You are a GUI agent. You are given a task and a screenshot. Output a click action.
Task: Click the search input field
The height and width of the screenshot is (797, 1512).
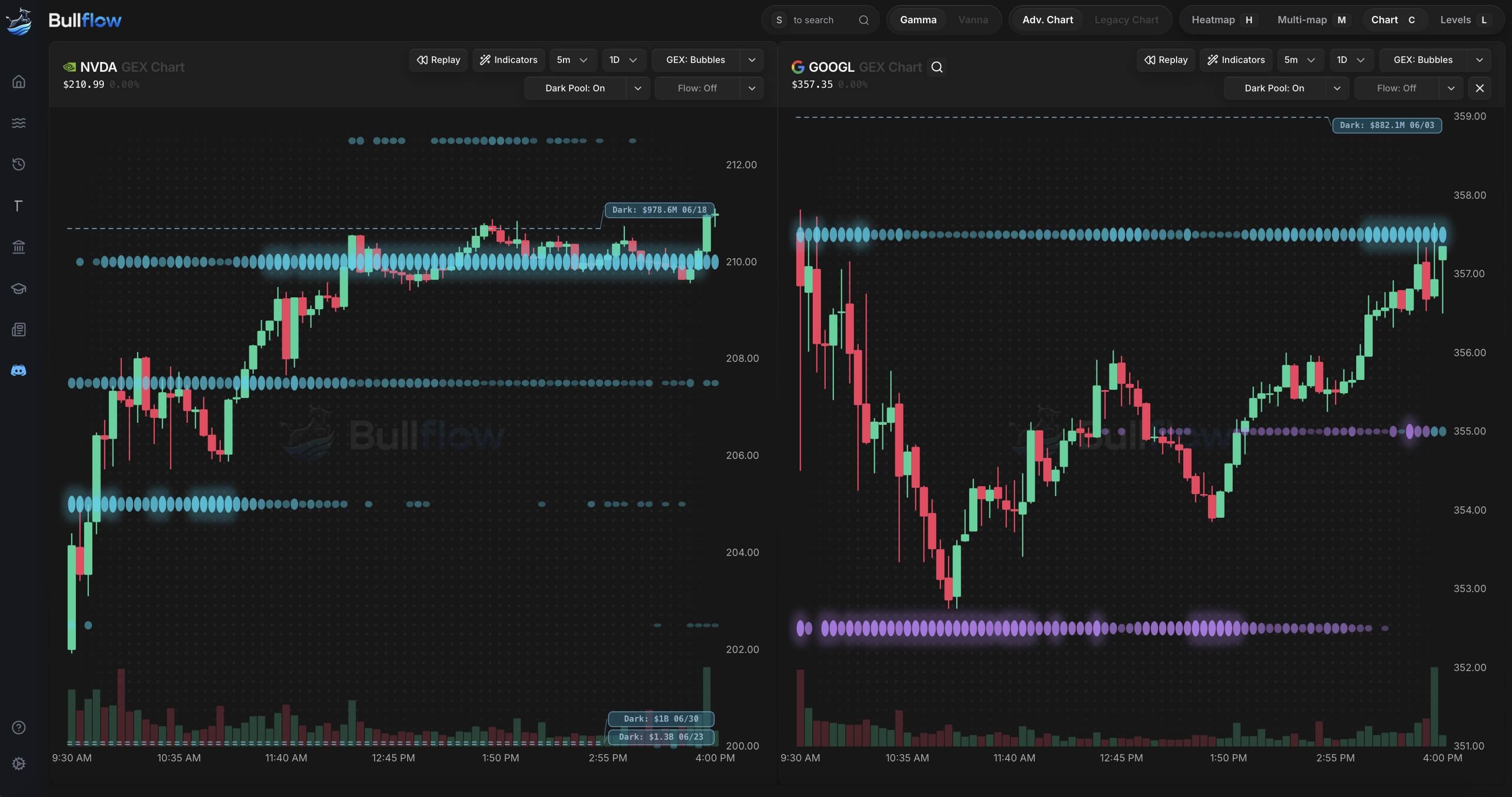820,20
